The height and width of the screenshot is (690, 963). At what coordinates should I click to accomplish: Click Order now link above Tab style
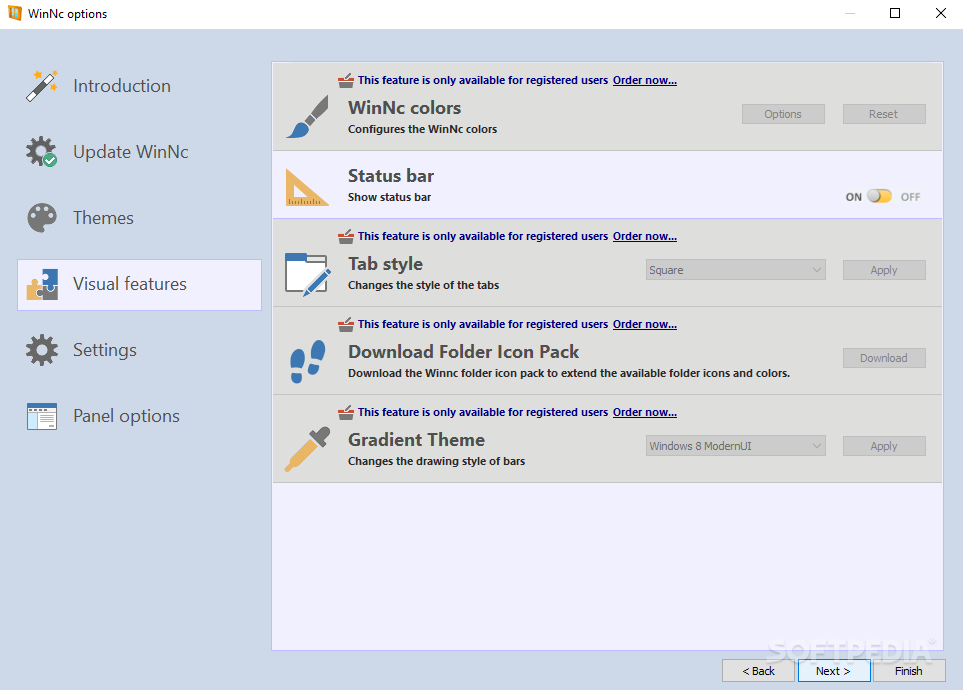click(x=645, y=237)
